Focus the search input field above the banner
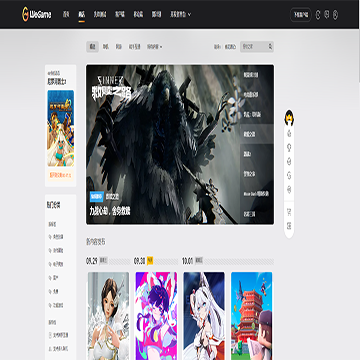Image resolution: width=360 pixels, height=360 pixels. [254, 47]
